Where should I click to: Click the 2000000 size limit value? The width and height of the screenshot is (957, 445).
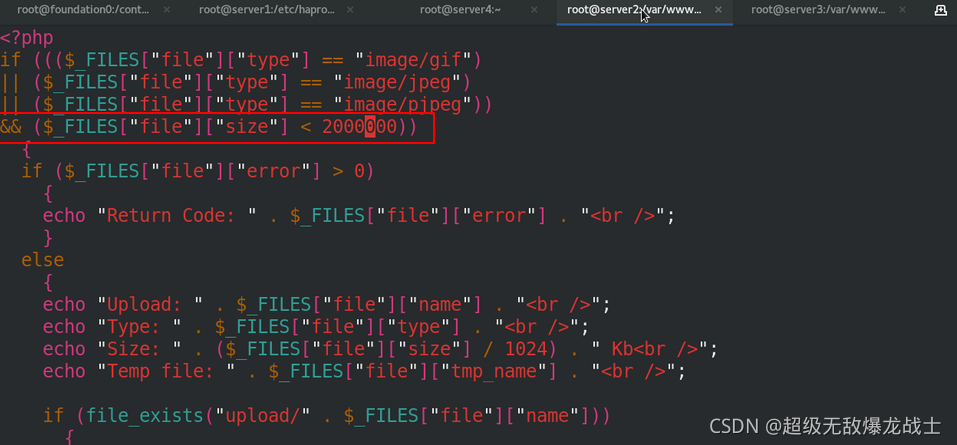tap(359, 126)
